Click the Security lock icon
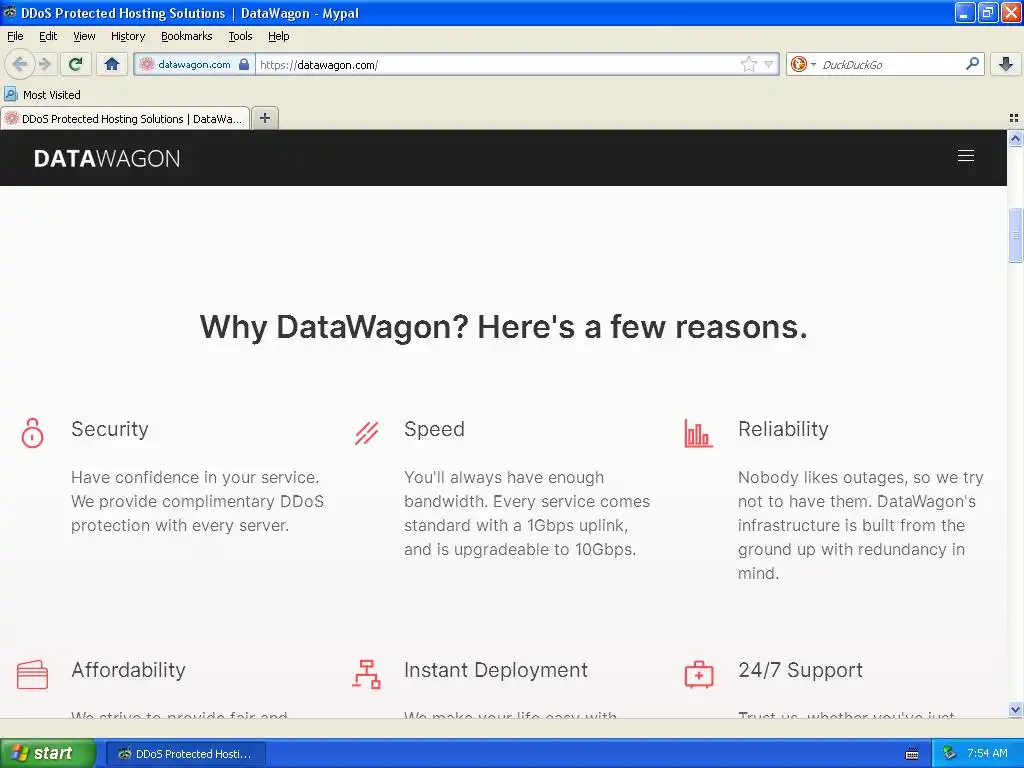Image resolution: width=1024 pixels, height=768 pixels. point(32,433)
